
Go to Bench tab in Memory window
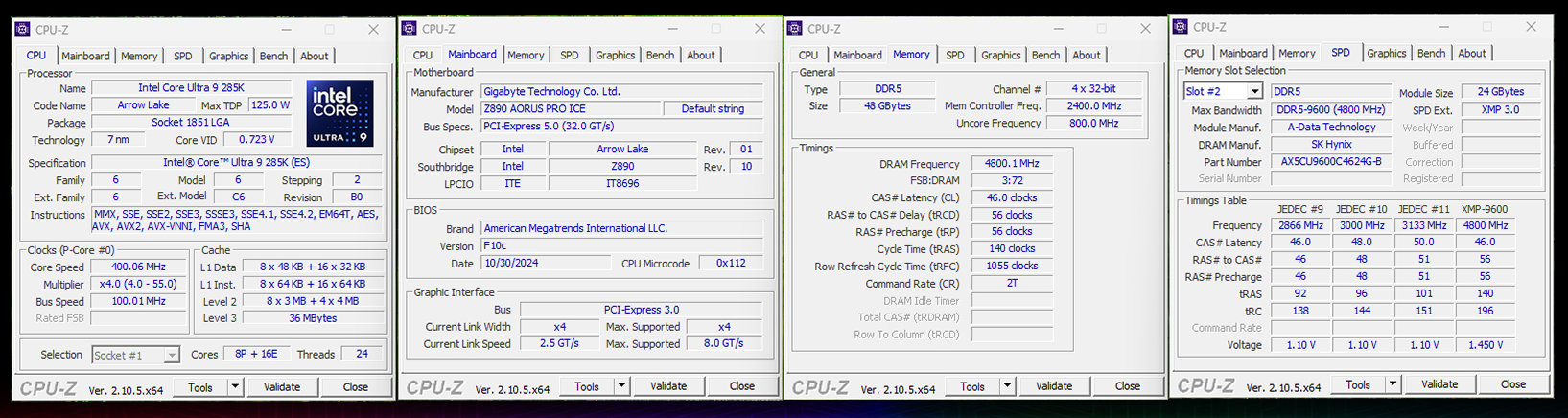pos(1045,55)
